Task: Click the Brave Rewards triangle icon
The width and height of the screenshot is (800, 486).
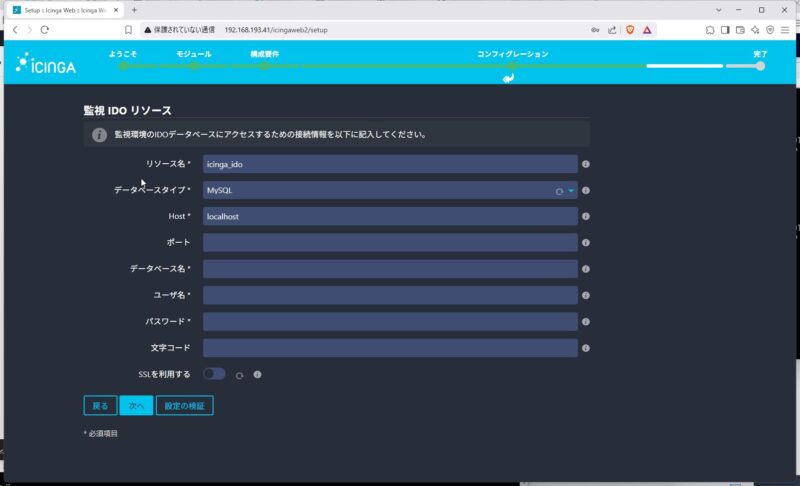Action: click(x=647, y=30)
